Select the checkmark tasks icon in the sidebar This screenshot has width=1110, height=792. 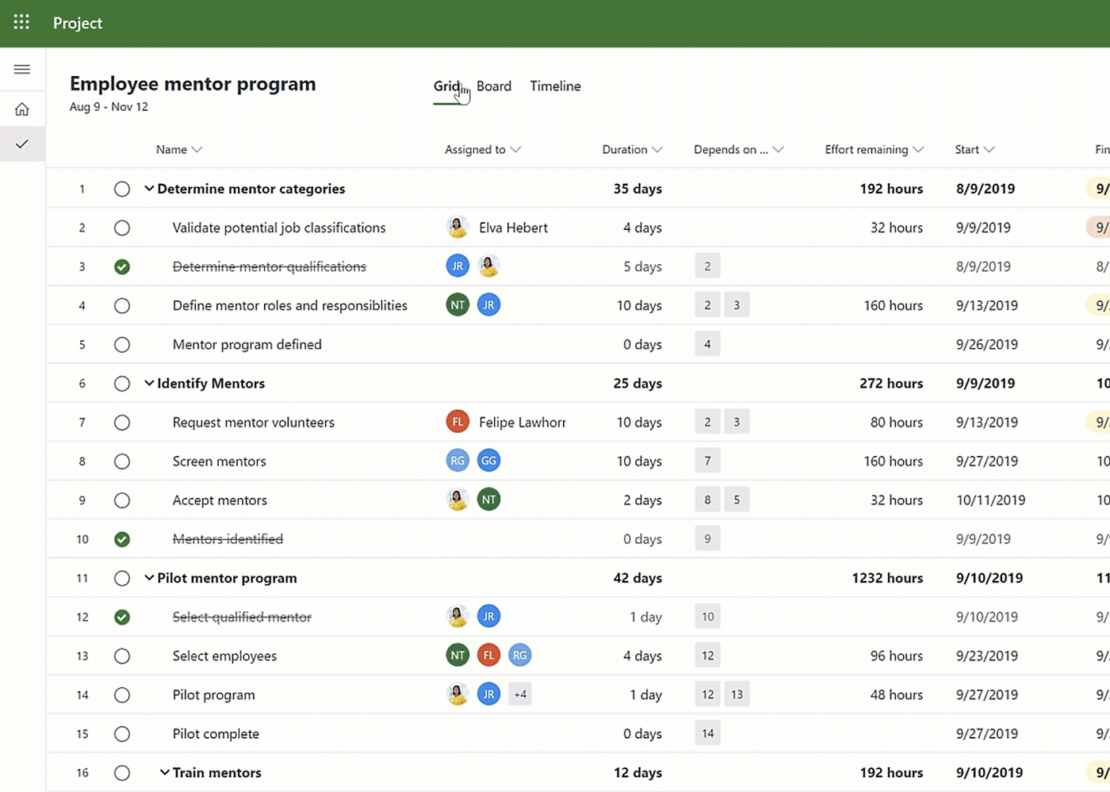[22, 143]
